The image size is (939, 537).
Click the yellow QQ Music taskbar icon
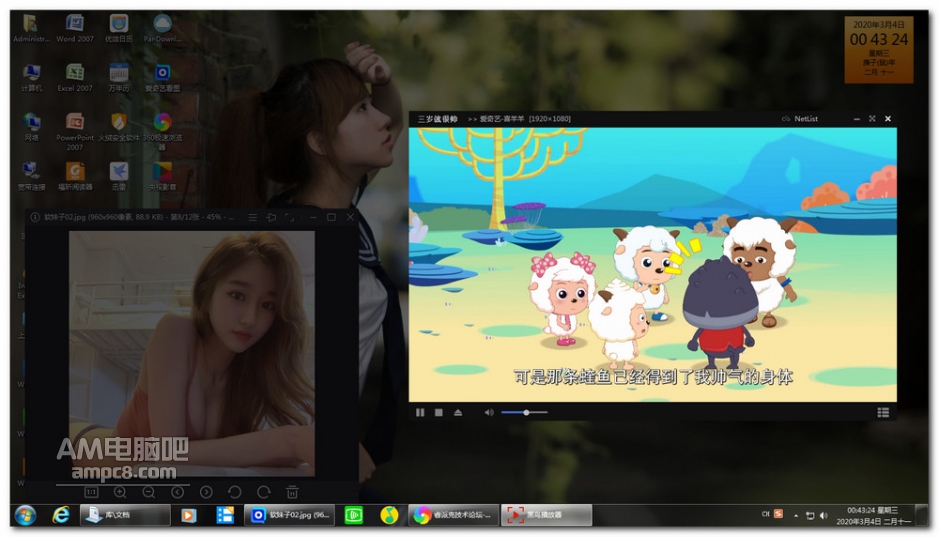(389, 515)
